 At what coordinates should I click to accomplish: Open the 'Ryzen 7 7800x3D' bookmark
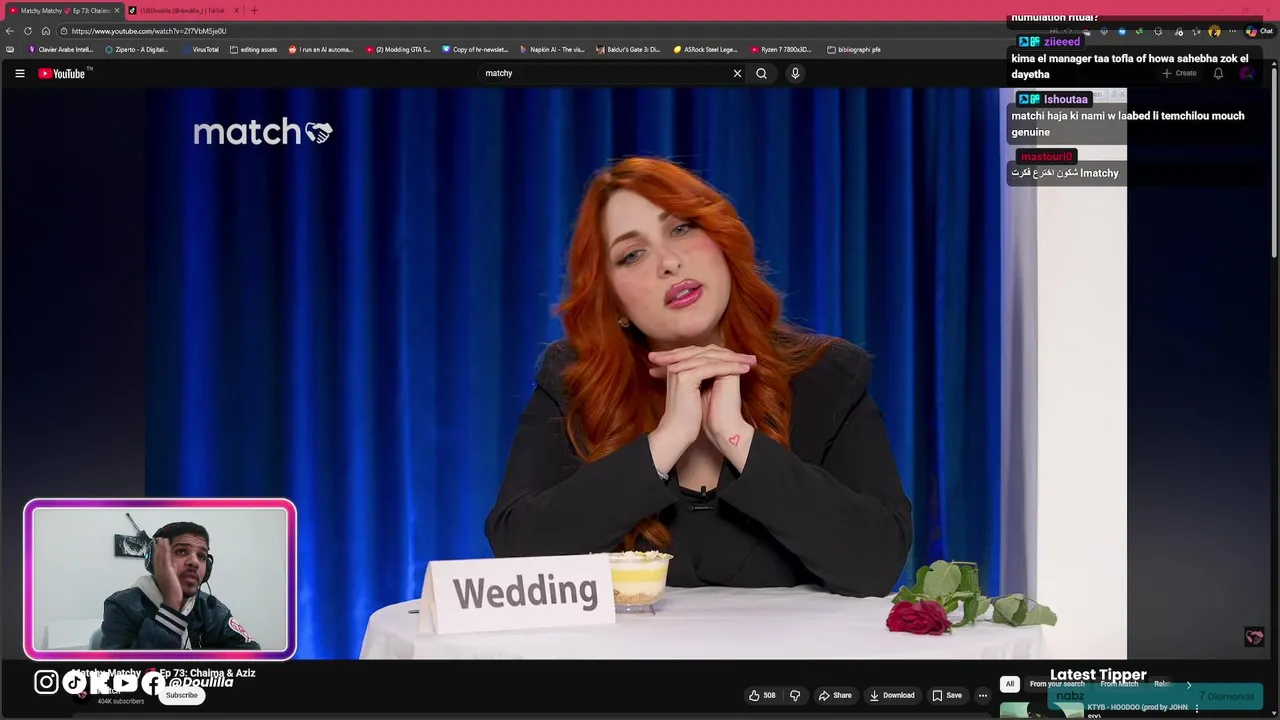782,49
